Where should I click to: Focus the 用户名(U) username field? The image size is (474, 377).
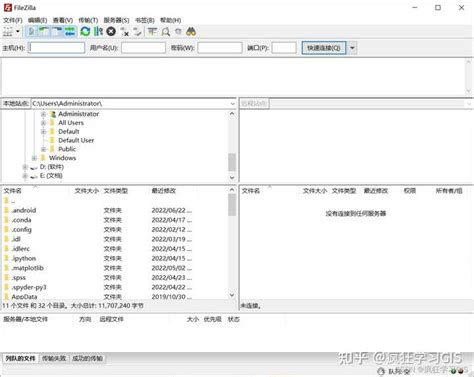pos(143,48)
